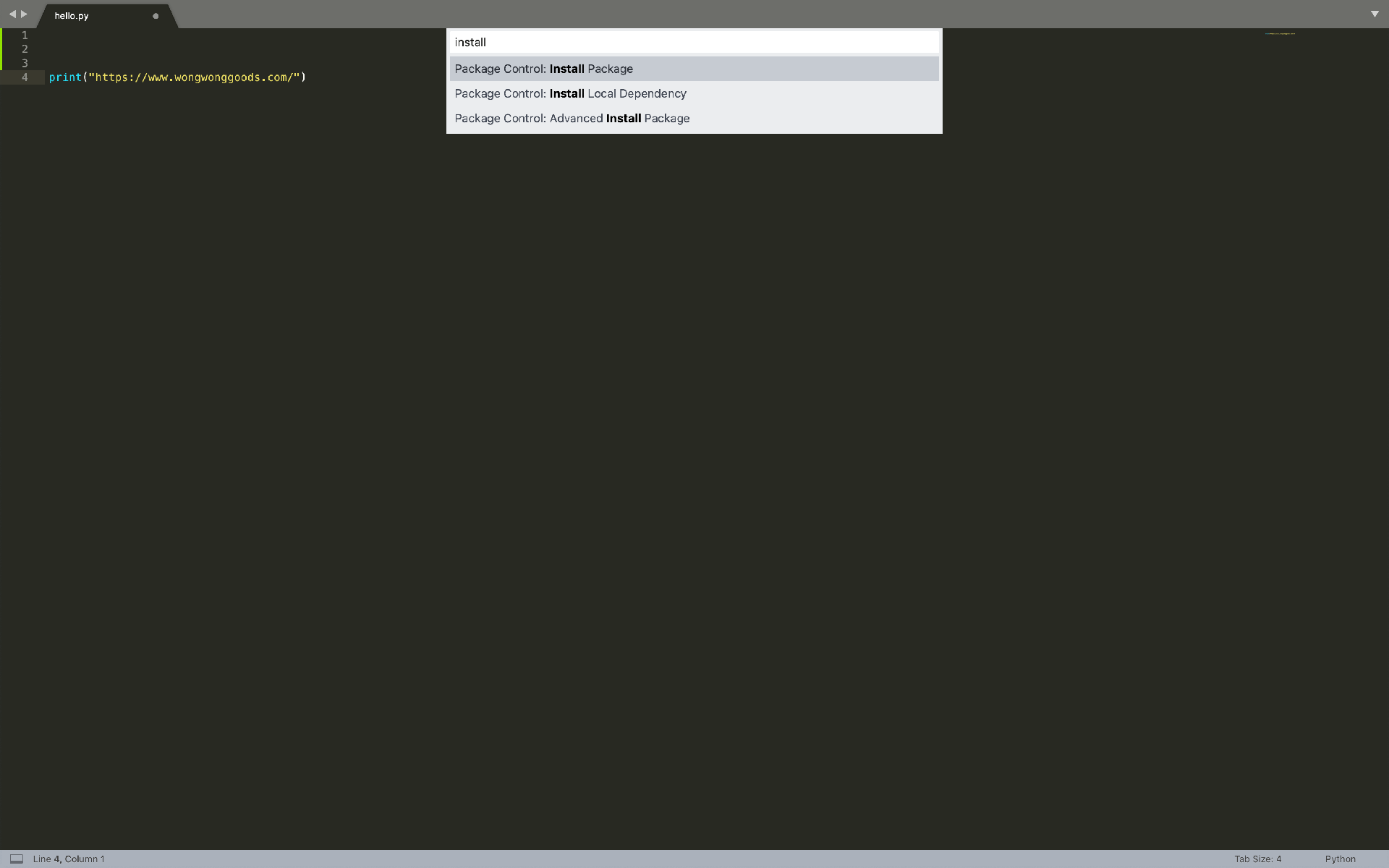Click line number 3 in the gutter
1389x868 pixels.
pos(25,63)
